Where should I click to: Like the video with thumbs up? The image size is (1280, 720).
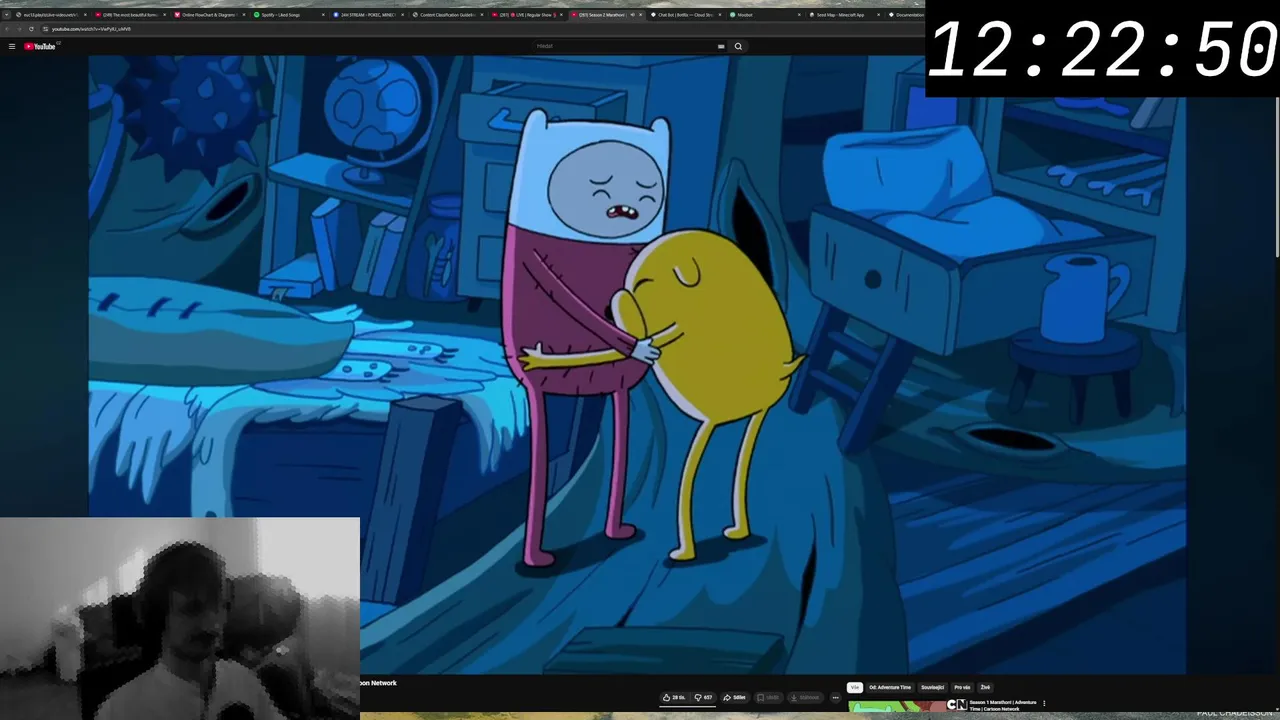[x=673, y=697]
